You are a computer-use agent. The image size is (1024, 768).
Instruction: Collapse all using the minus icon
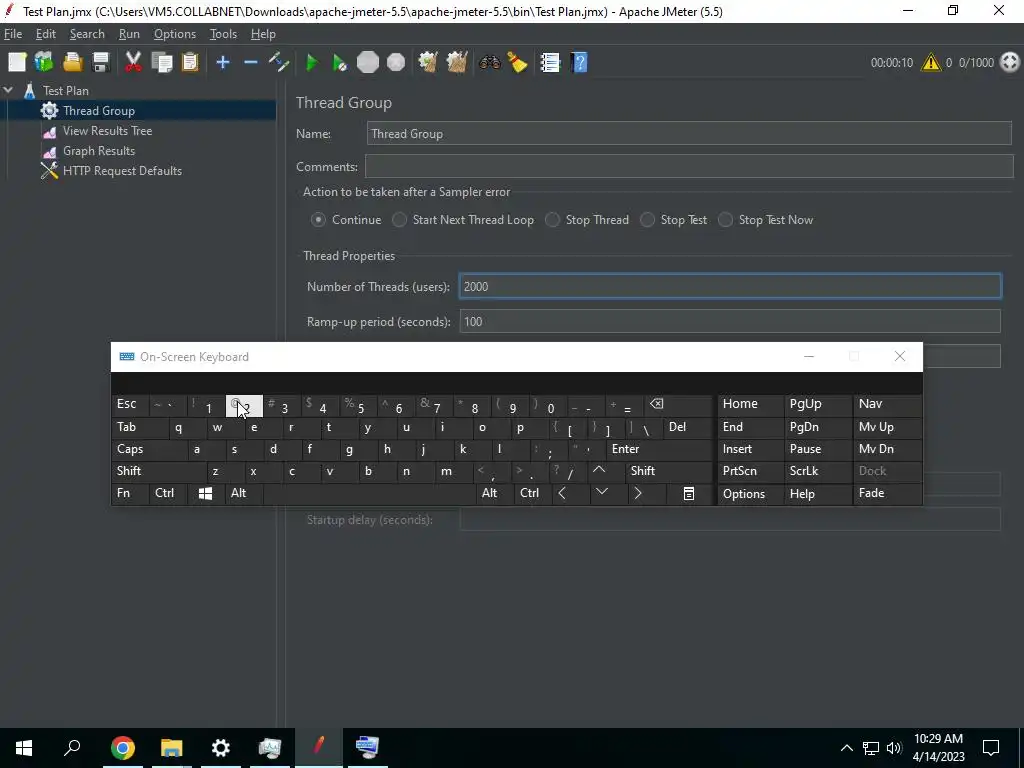coord(251,63)
